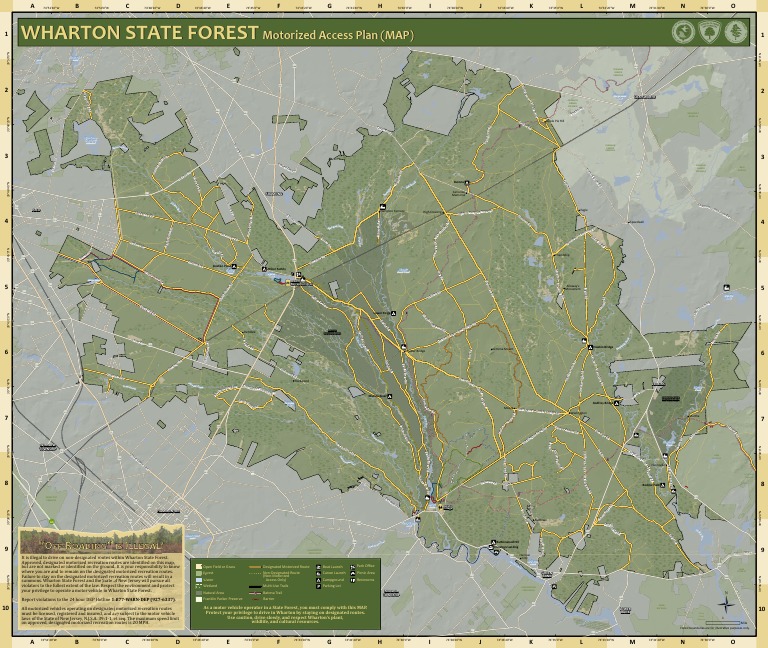The image size is (768, 648).
Task: Click the Boat Launch icon in the legend
Action: (318, 567)
